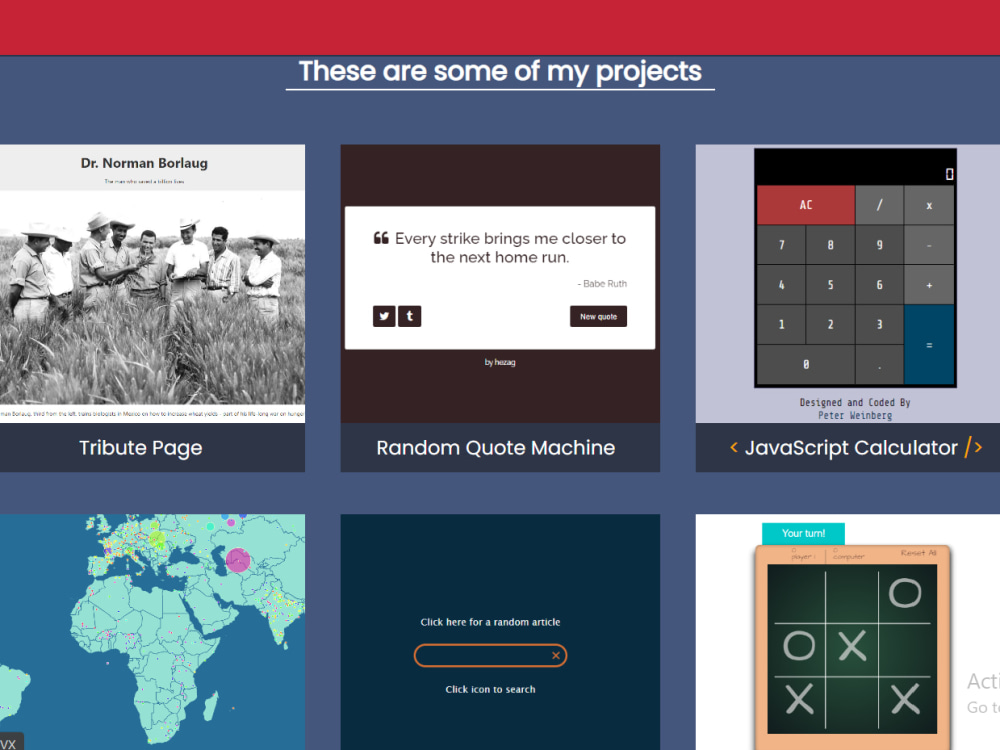Click the equals key on calculator
The width and height of the screenshot is (1000, 750).
pos(929,344)
